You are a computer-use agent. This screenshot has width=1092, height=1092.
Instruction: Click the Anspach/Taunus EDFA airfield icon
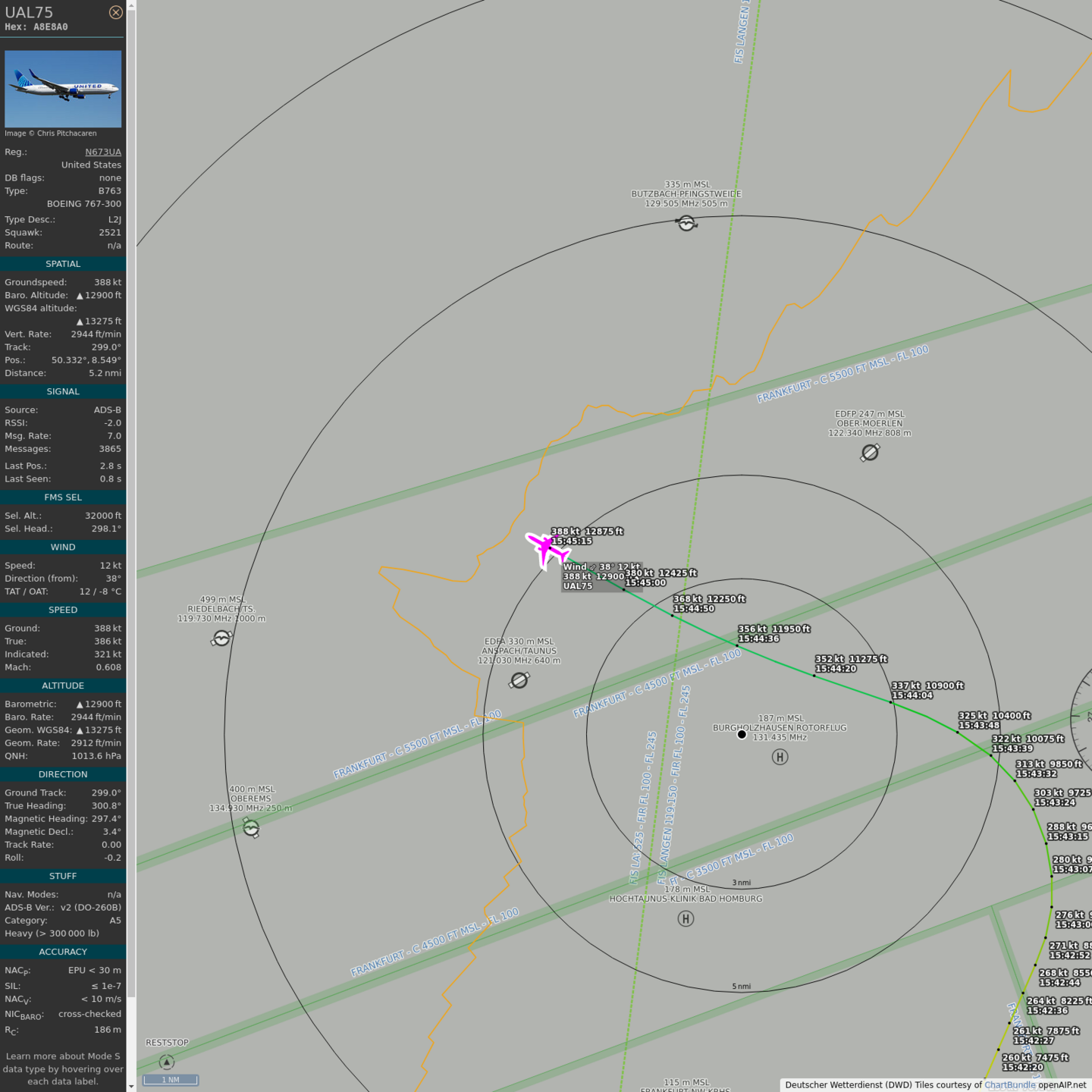coord(519,680)
